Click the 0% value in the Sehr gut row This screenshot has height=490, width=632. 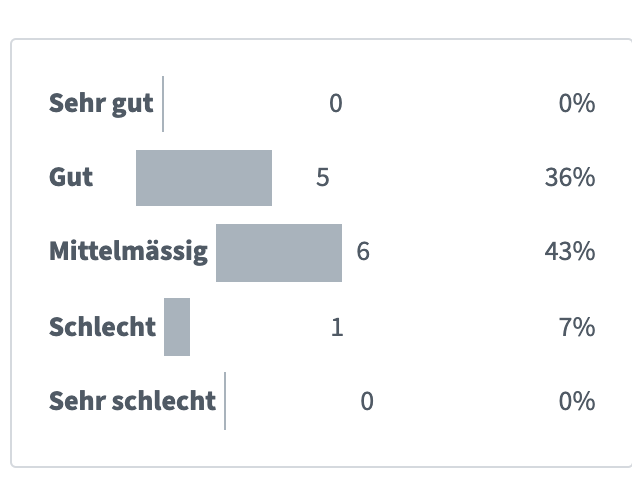point(577,104)
